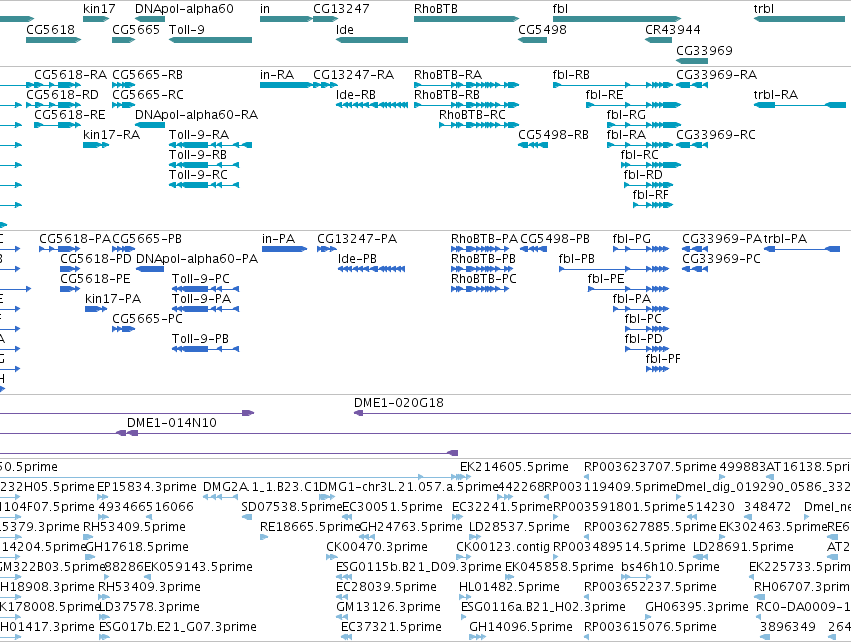Select the CR43944 gene label
This screenshot has width=851, height=642.
[672, 29]
